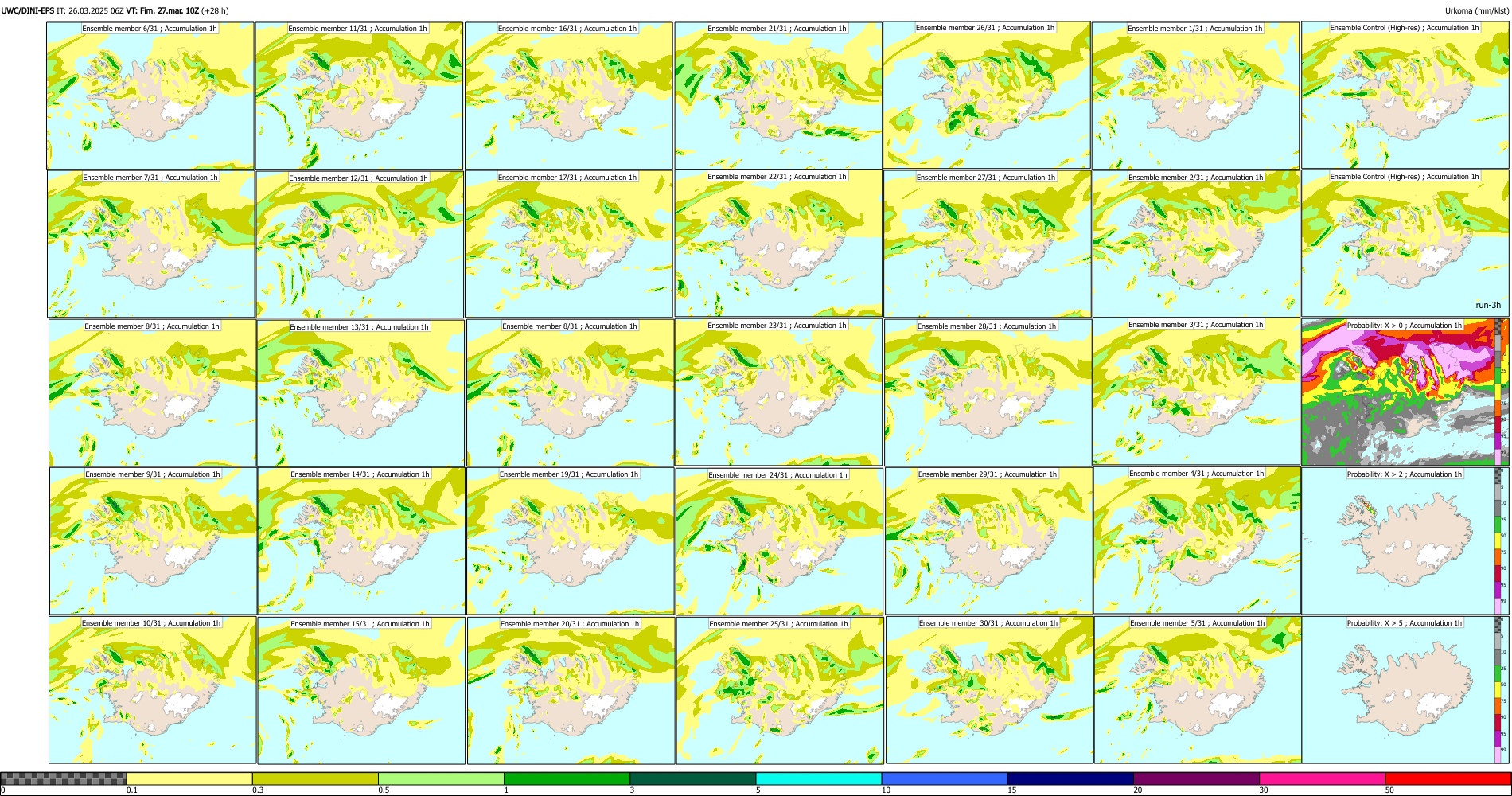Pick the pale yellow 0.1–0.3 legend swatch
The height and width of the screenshot is (796, 1512).
coord(189,778)
